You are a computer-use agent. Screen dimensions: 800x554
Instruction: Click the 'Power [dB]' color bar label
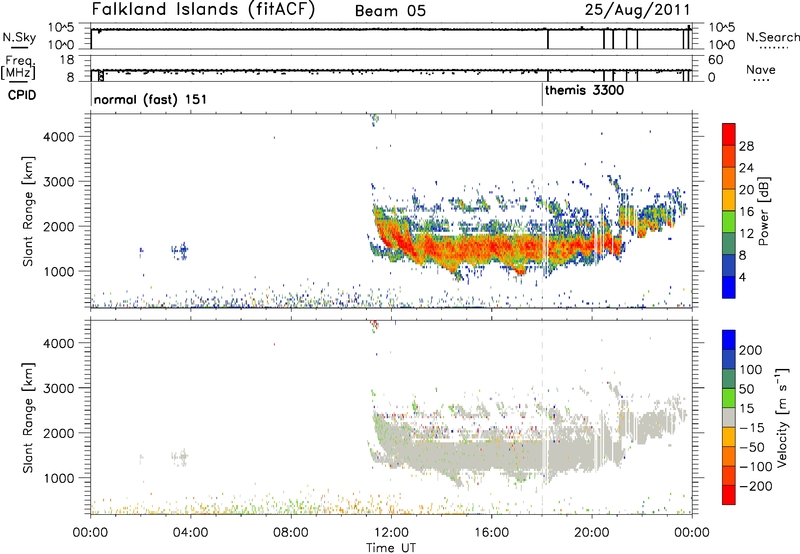(763, 211)
